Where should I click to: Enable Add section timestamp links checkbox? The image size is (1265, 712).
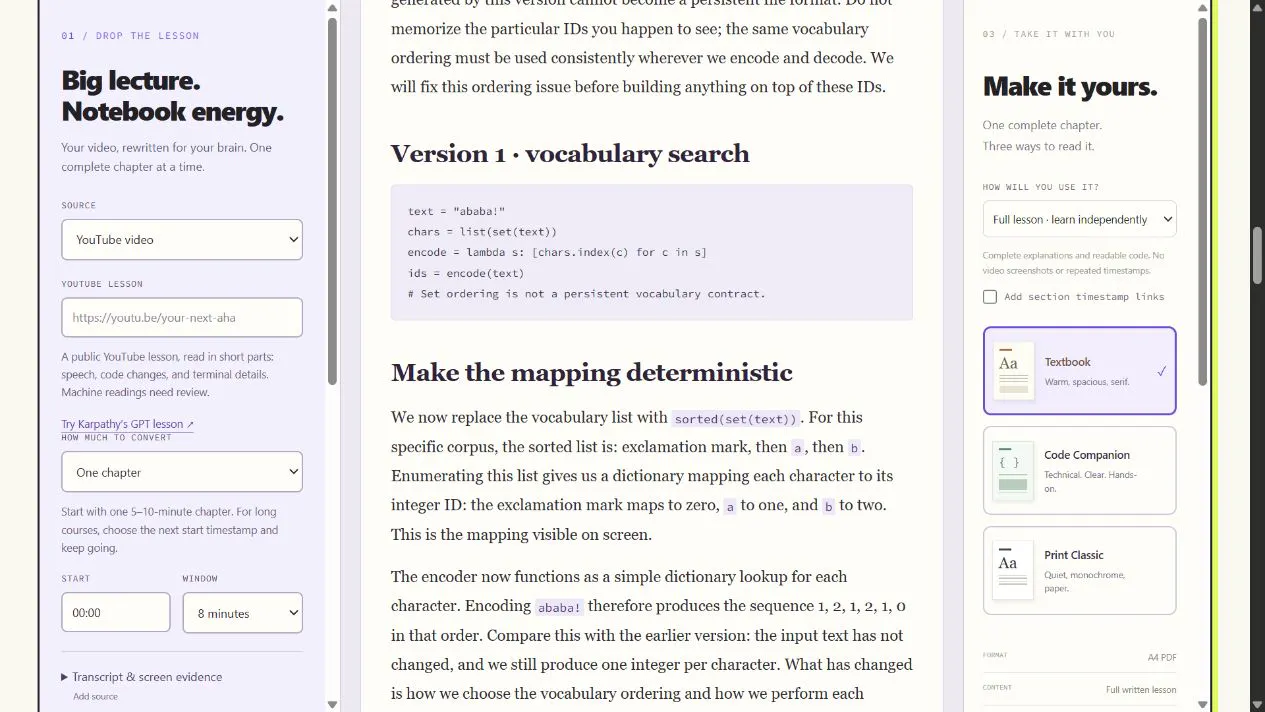pyautogui.click(x=990, y=297)
